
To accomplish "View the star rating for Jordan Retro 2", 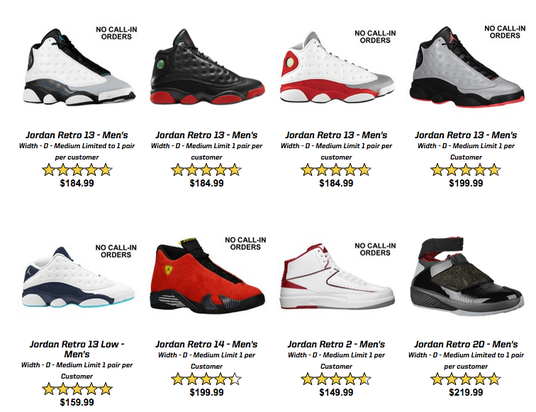I will click(336, 379).
